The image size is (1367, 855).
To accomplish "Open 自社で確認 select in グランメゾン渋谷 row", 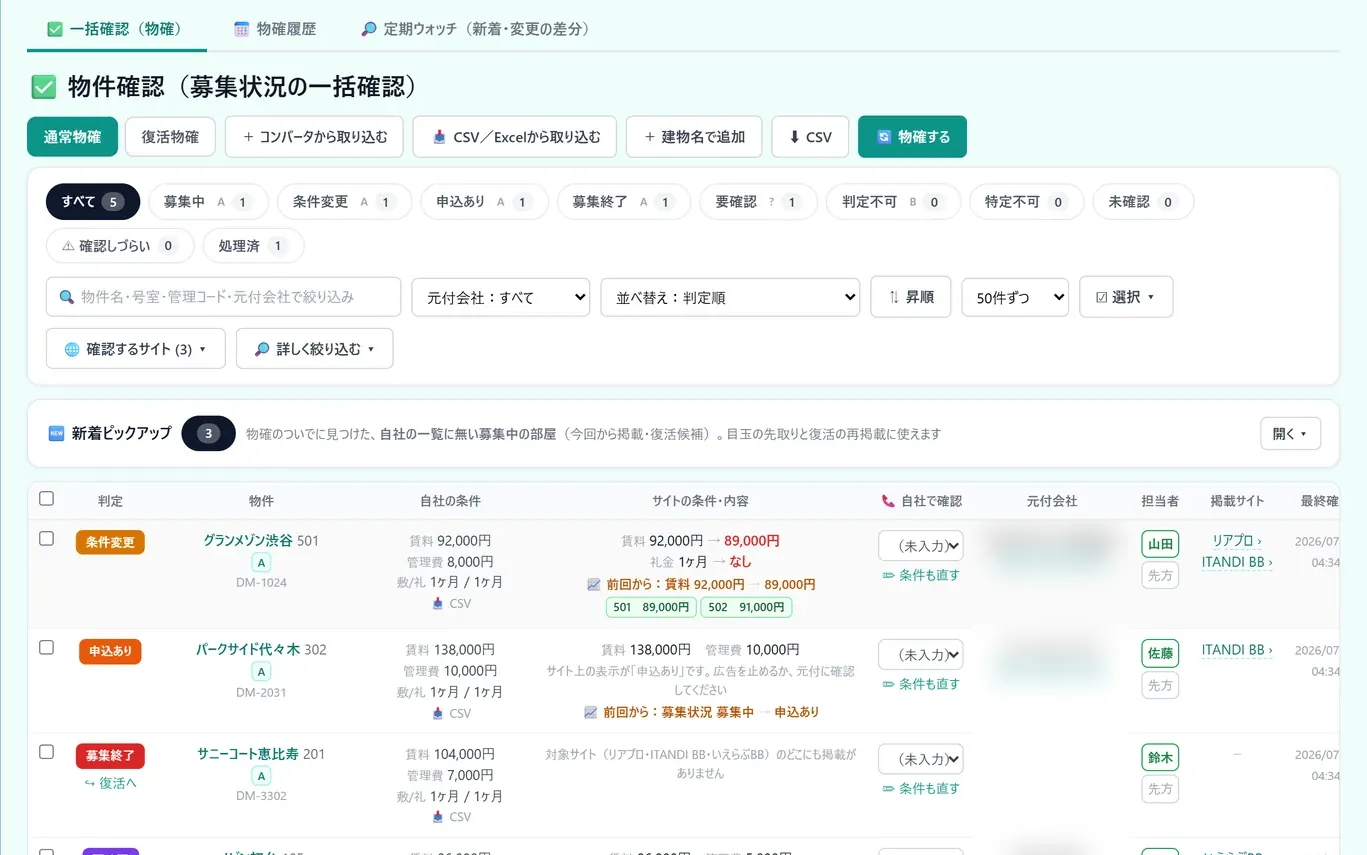I will click(x=921, y=546).
